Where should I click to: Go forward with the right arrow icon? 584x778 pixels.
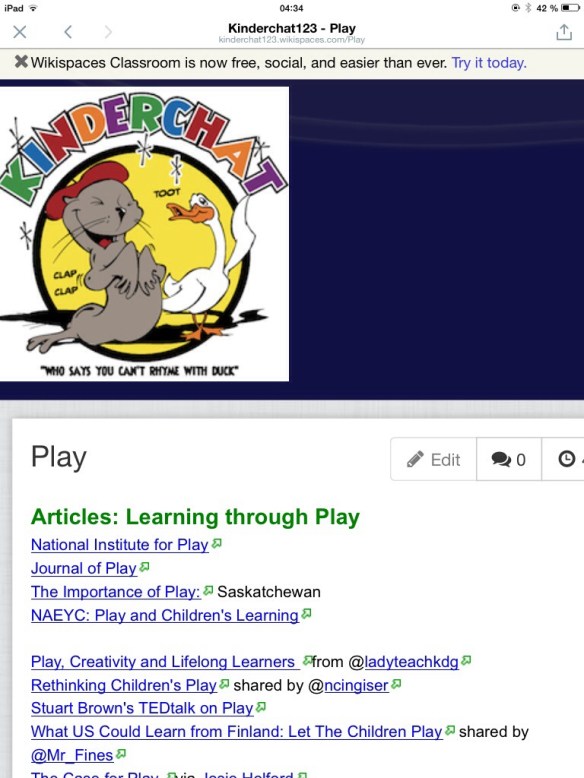coord(108,32)
